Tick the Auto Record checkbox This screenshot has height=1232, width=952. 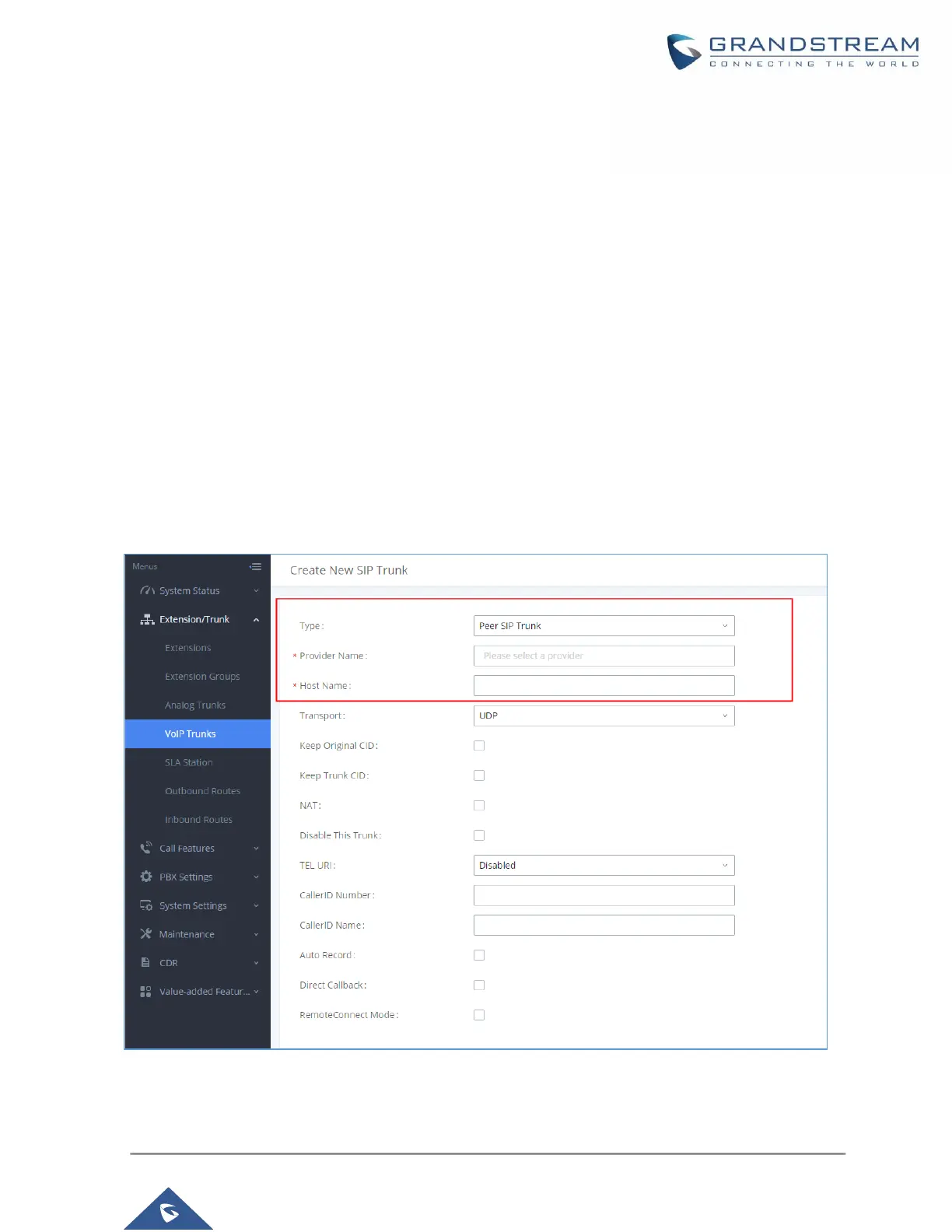click(x=479, y=955)
